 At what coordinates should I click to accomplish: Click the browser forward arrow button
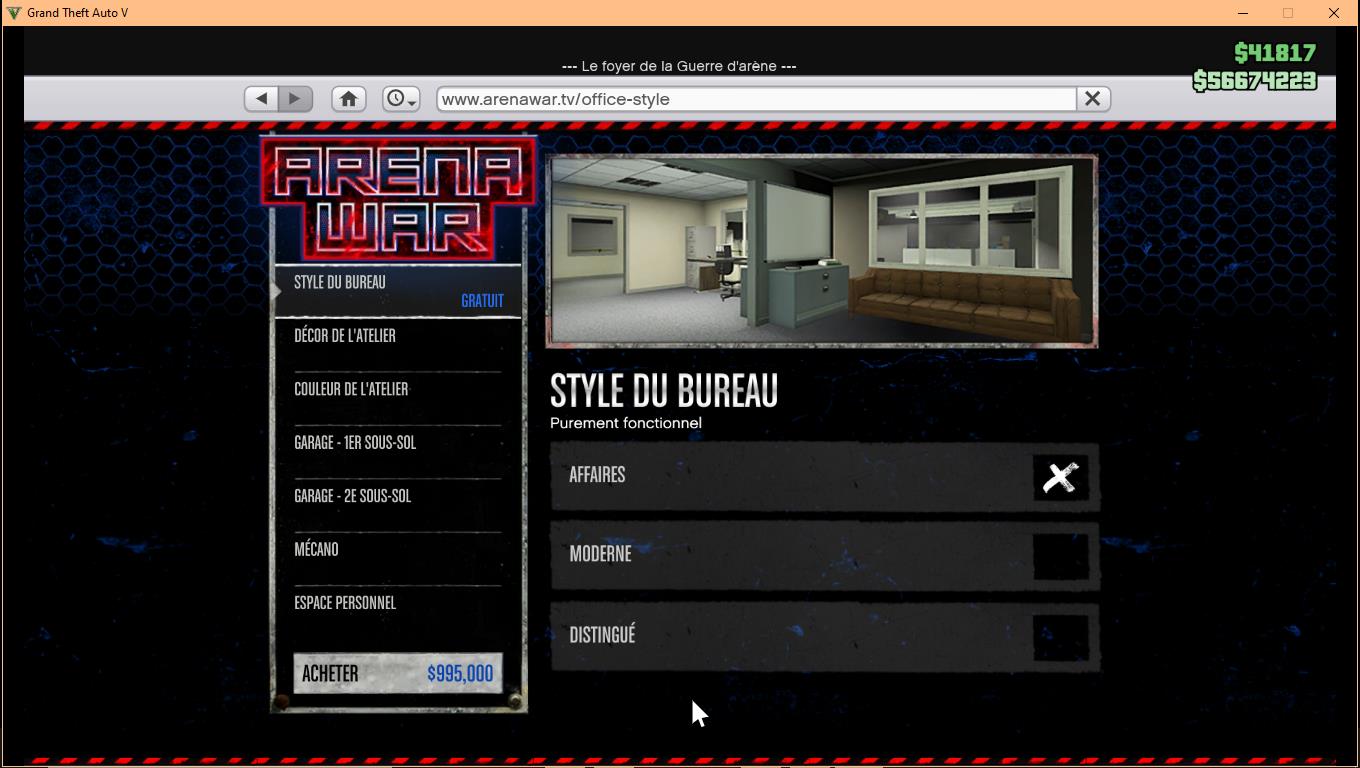[295, 99]
